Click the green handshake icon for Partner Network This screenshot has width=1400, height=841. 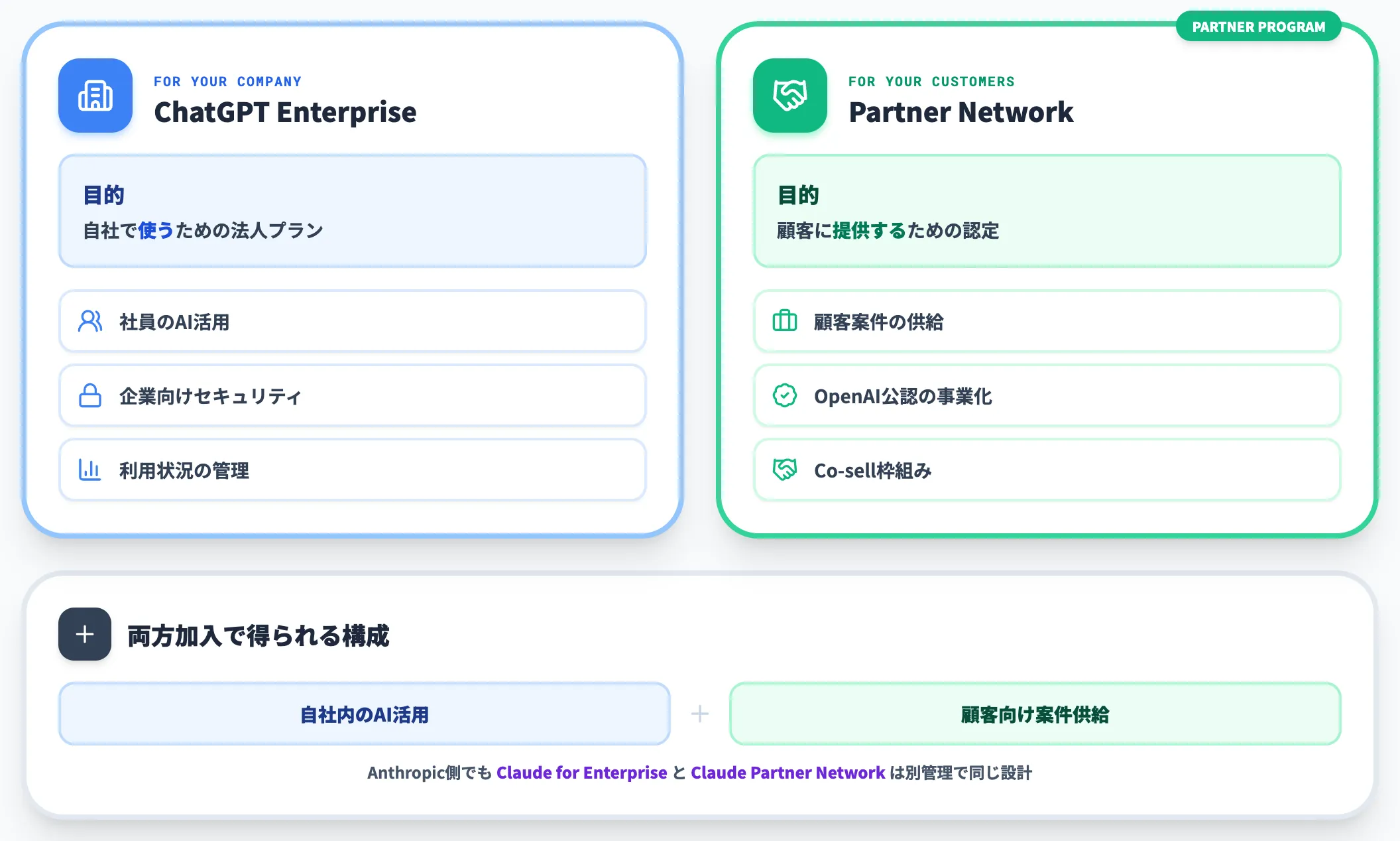(790, 96)
